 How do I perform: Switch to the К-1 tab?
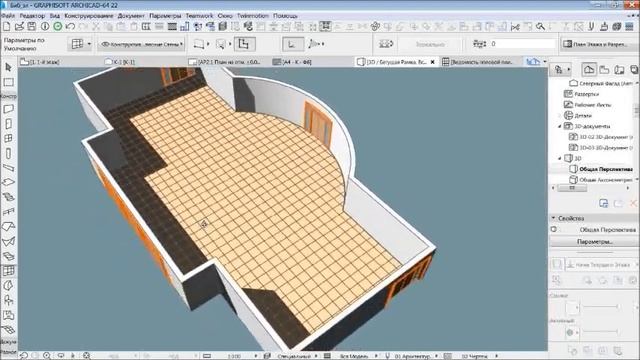pyautogui.click(x=120, y=62)
